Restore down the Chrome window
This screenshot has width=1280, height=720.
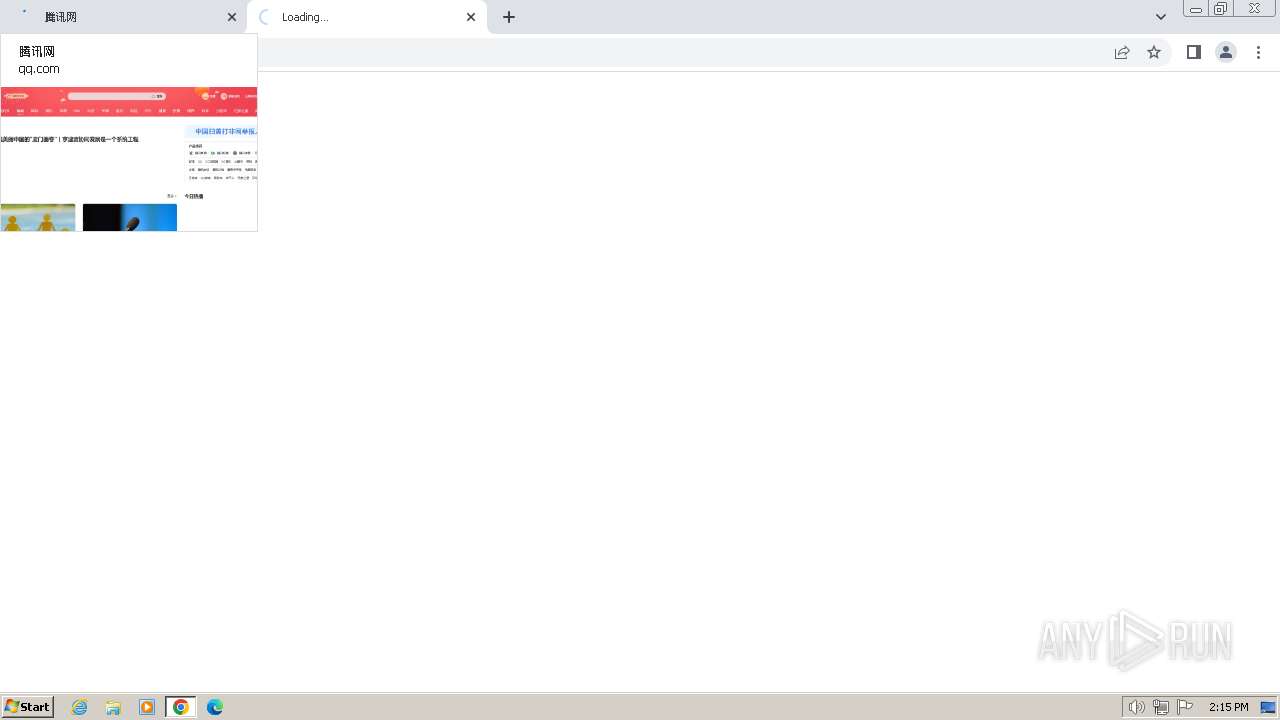(x=1221, y=9)
